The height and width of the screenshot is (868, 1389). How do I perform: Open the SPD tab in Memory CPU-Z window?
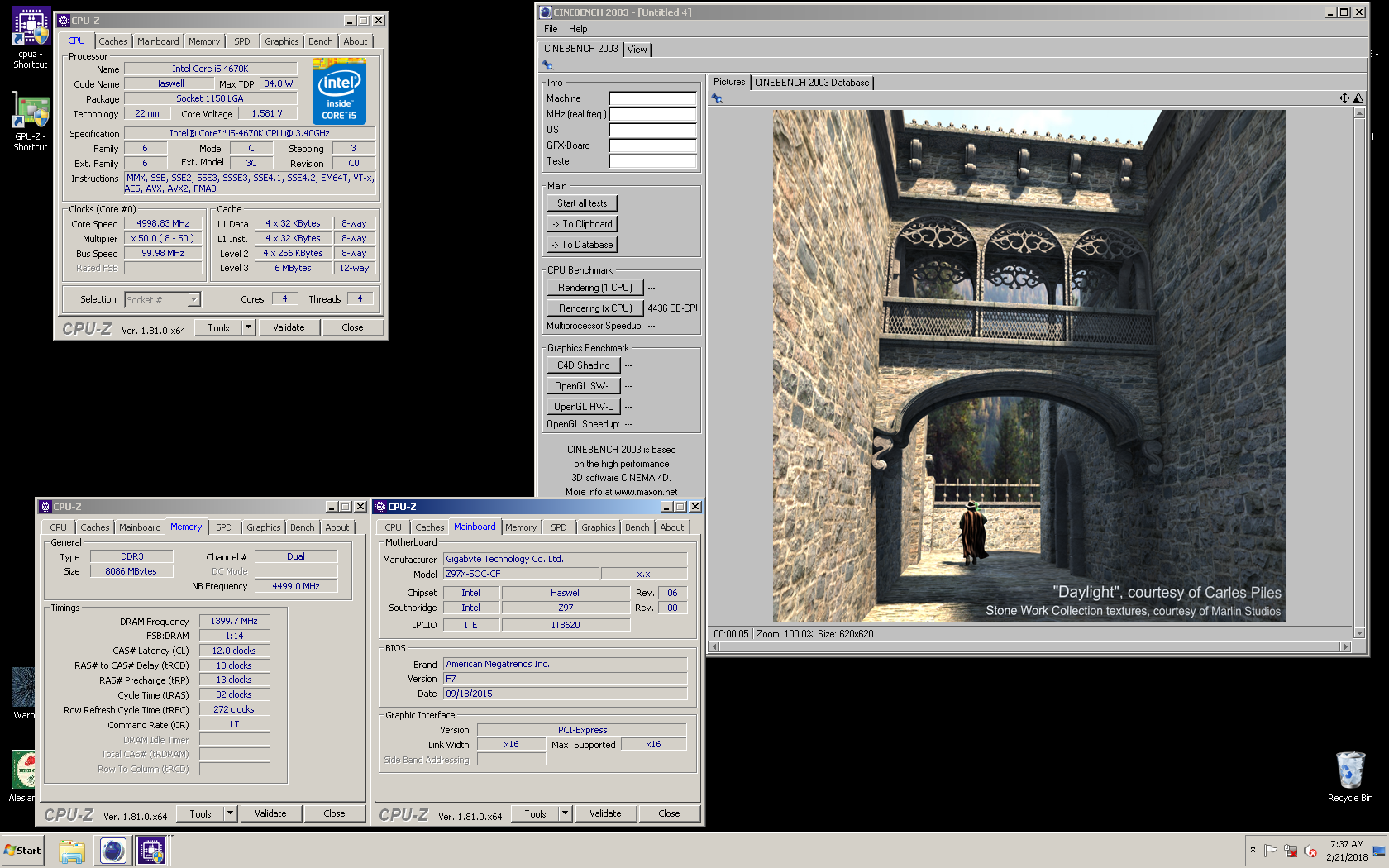[224, 527]
